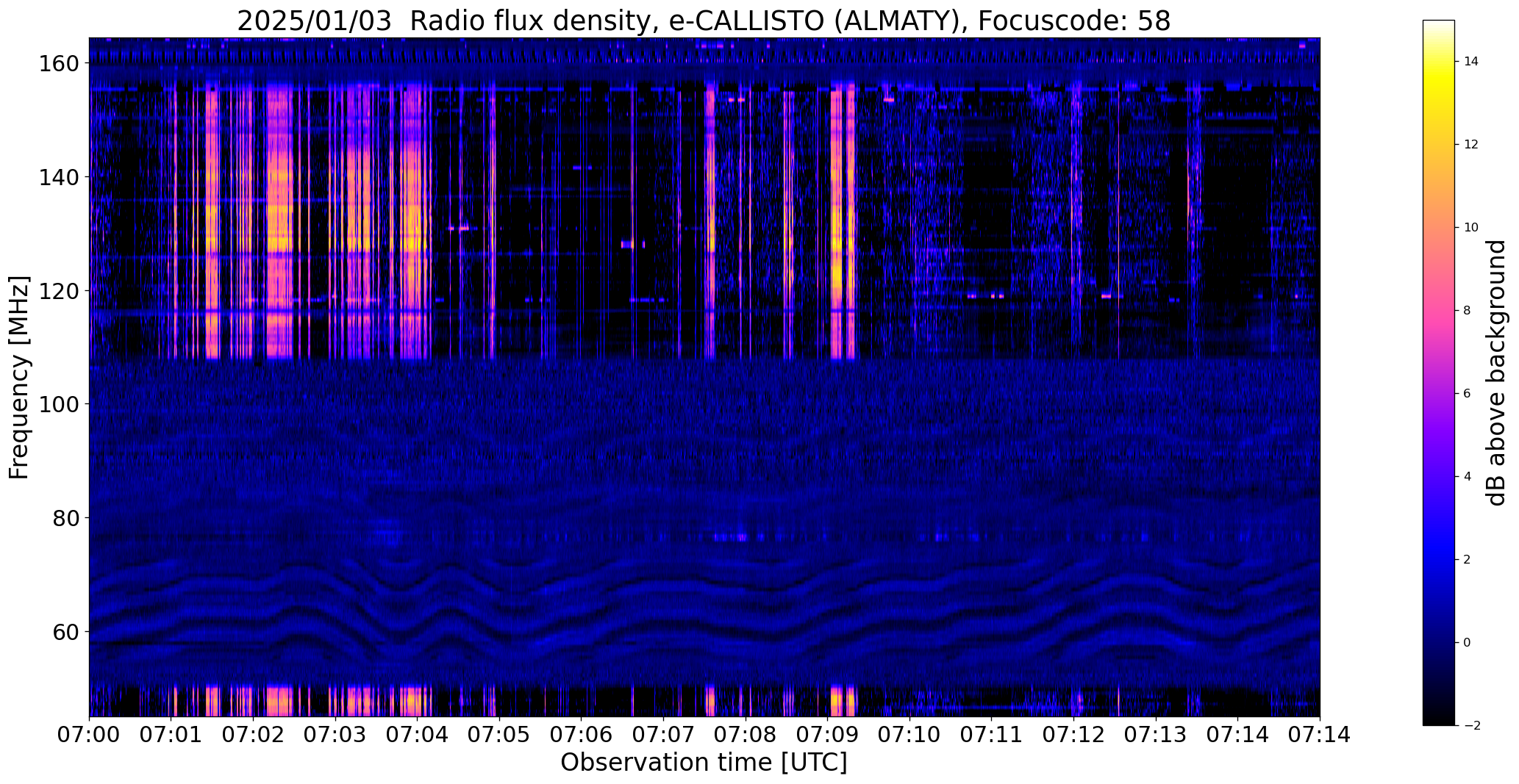
Task: Click the colorbar tick label 12
Action: (x=1471, y=145)
